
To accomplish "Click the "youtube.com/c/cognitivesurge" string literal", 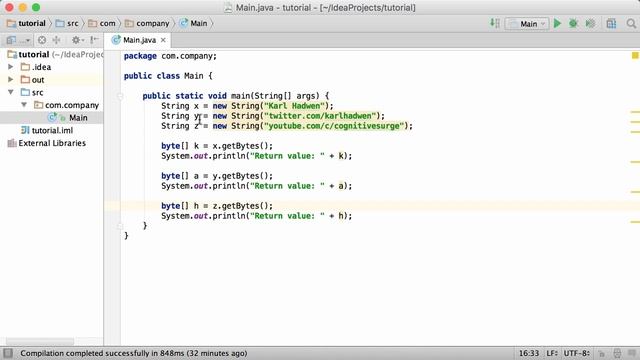I will [x=334, y=126].
